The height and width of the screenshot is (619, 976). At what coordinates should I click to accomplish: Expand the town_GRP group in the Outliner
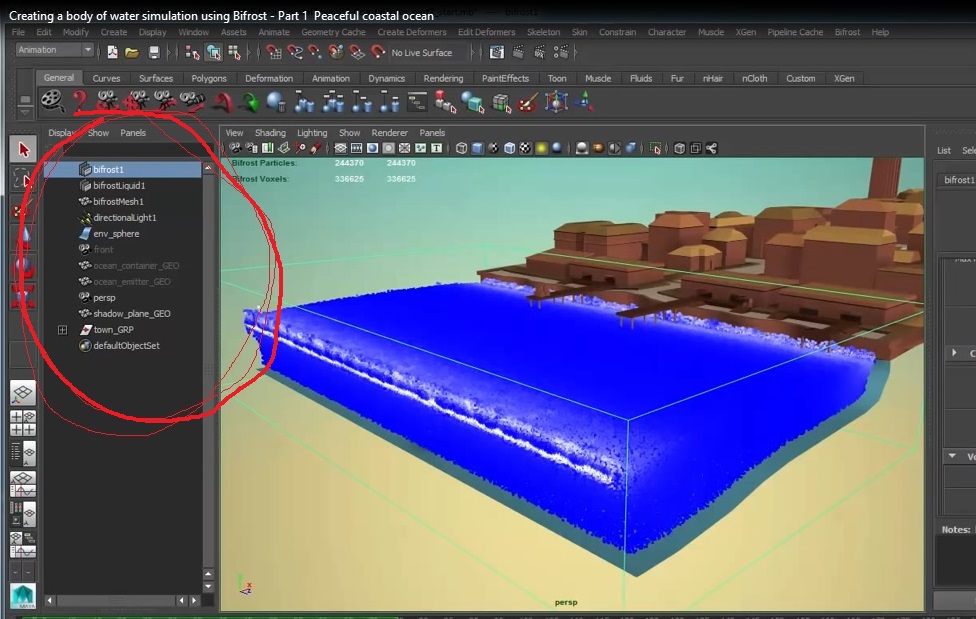[x=64, y=329]
